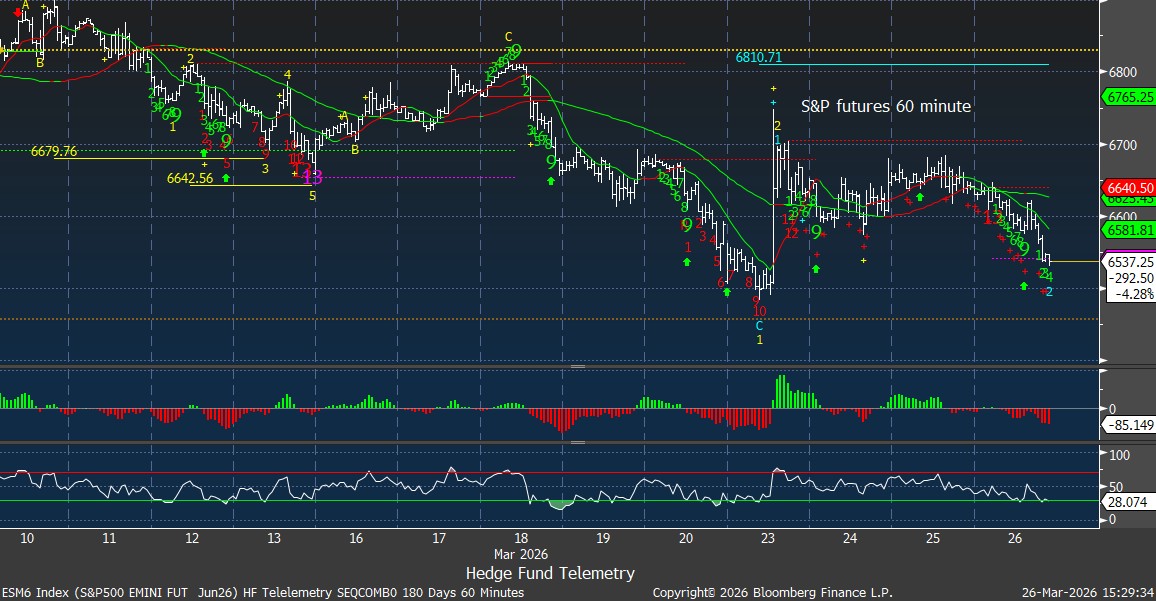This screenshot has width=1156, height=601.
Task: Select the yellow 6679.76 level label
Action: pyautogui.click(x=54, y=152)
